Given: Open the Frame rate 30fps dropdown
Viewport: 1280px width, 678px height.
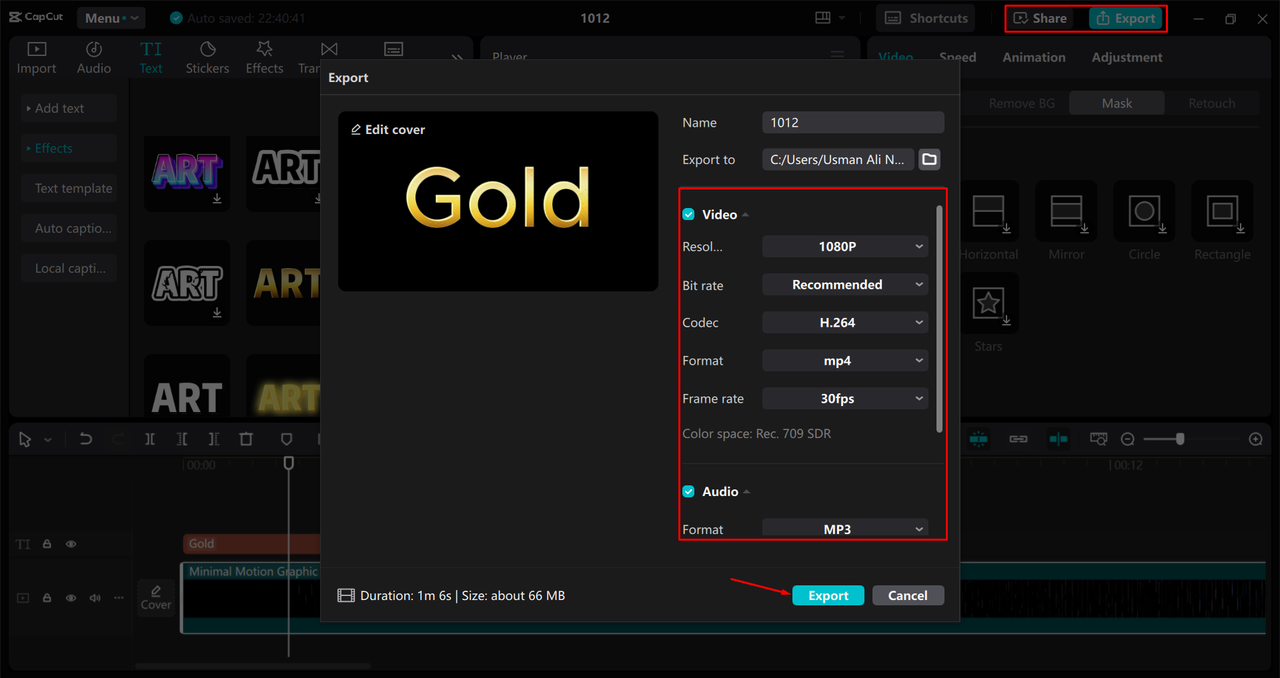Looking at the screenshot, I should click(845, 399).
